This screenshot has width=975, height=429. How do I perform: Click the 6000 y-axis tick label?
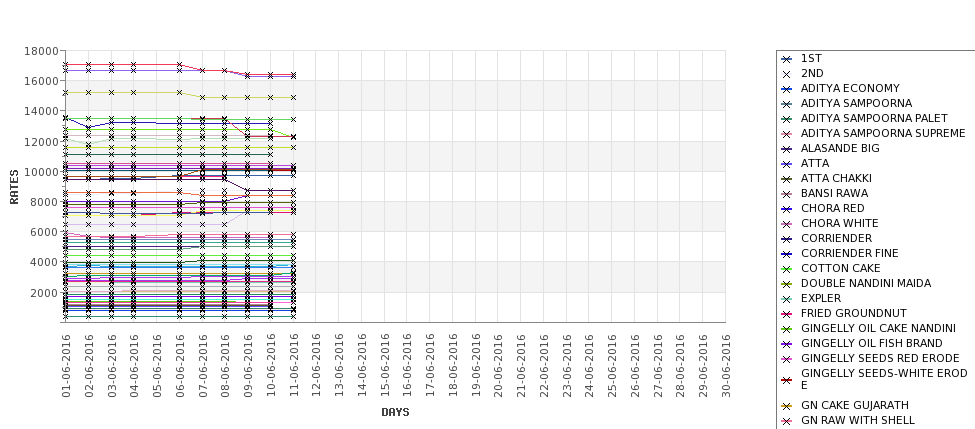click(x=44, y=232)
